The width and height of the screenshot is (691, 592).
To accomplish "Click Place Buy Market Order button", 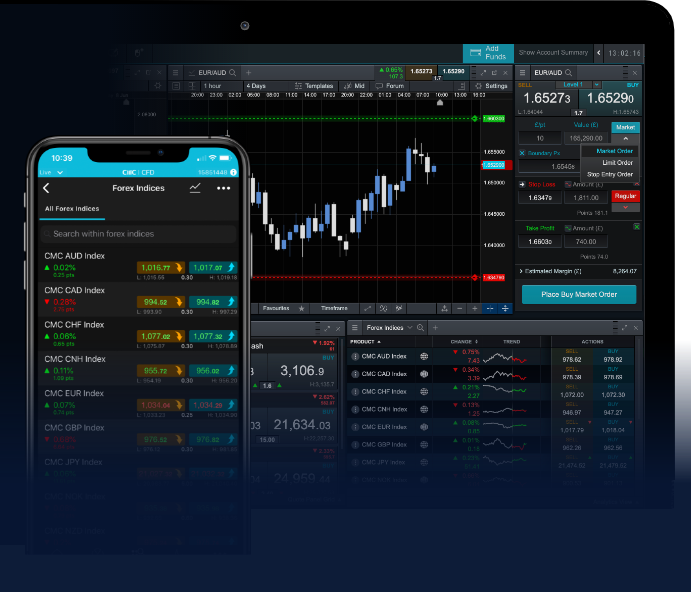I will point(578,294).
